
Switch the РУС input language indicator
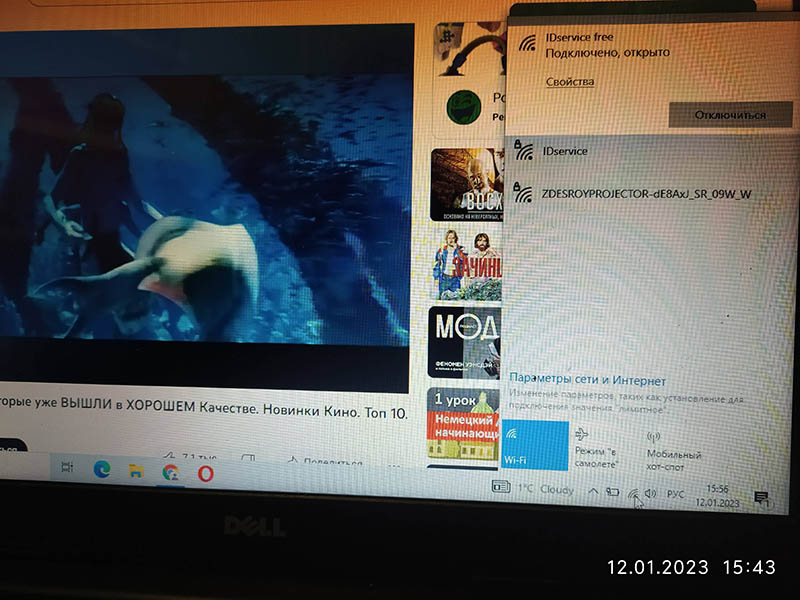pyautogui.click(x=676, y=493)
